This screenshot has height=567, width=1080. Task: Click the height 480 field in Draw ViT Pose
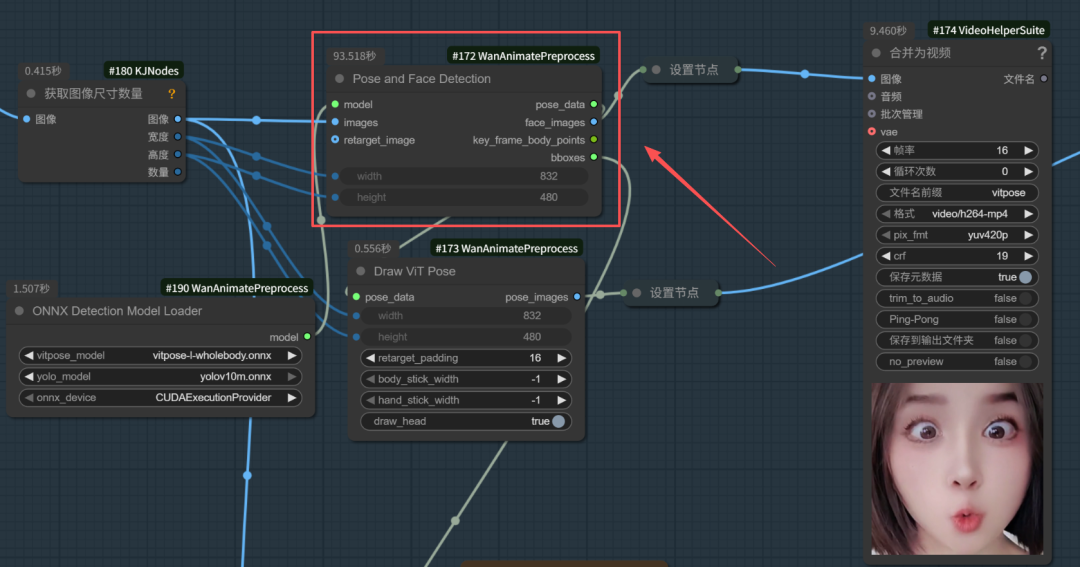tap(466, 337)
